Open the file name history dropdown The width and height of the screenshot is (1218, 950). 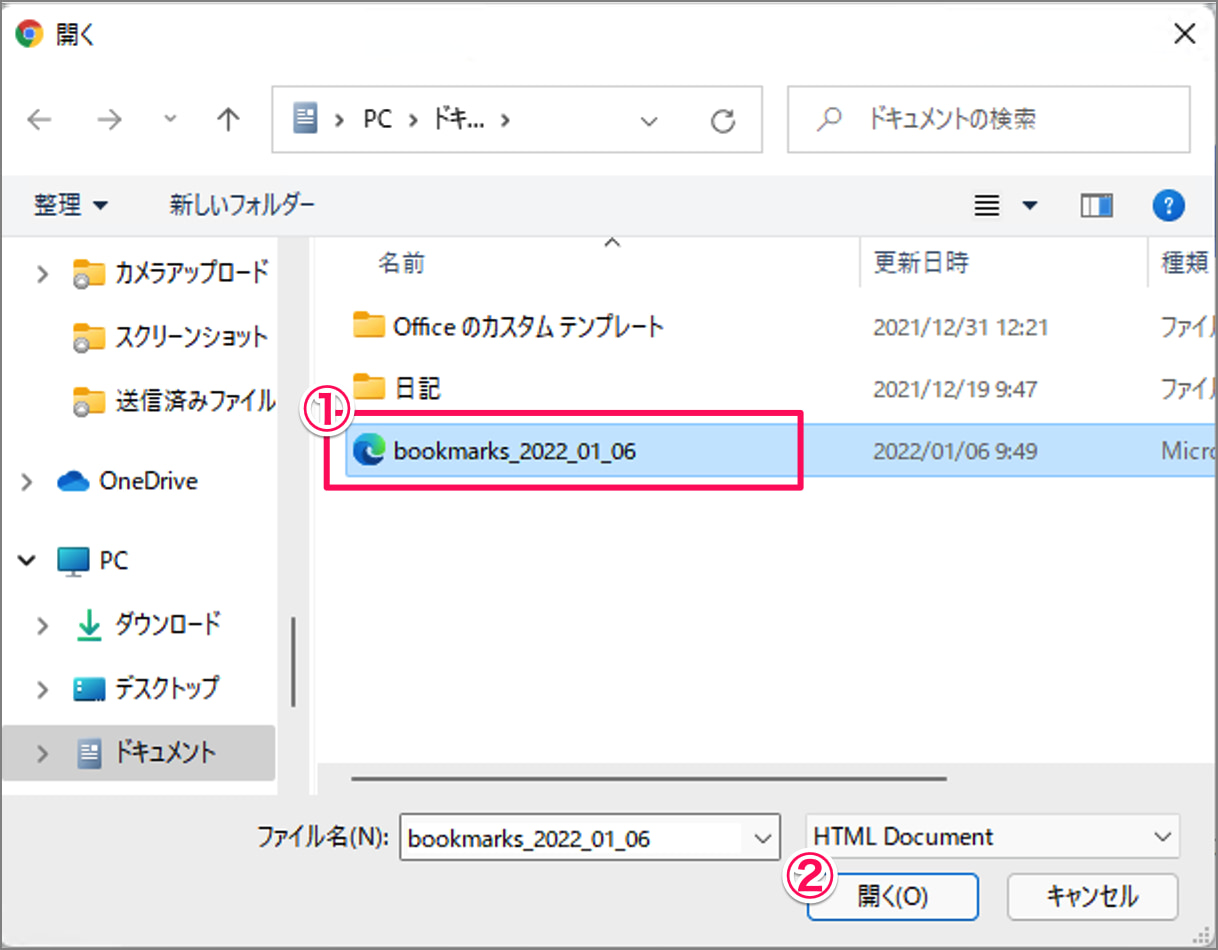click(763, 838)
